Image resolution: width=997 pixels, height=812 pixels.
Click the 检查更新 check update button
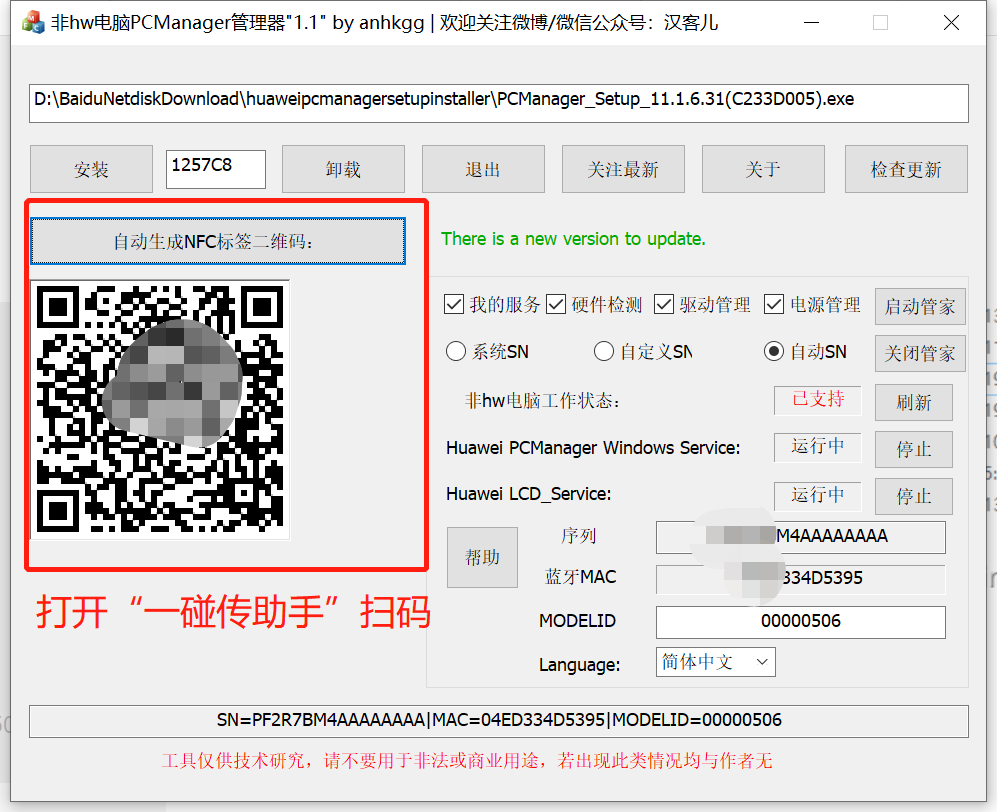(x=906, y=169)
